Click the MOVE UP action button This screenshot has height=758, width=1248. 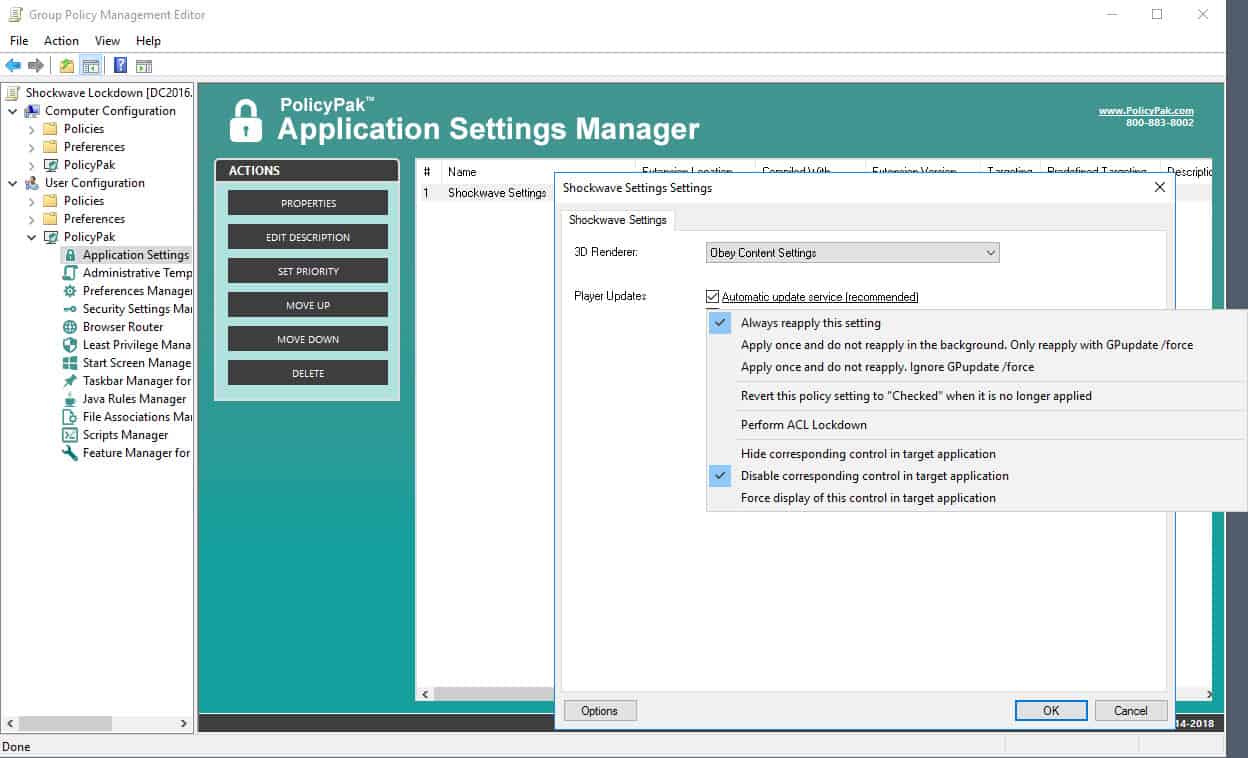pyautogui.click(x=308, y=305)
